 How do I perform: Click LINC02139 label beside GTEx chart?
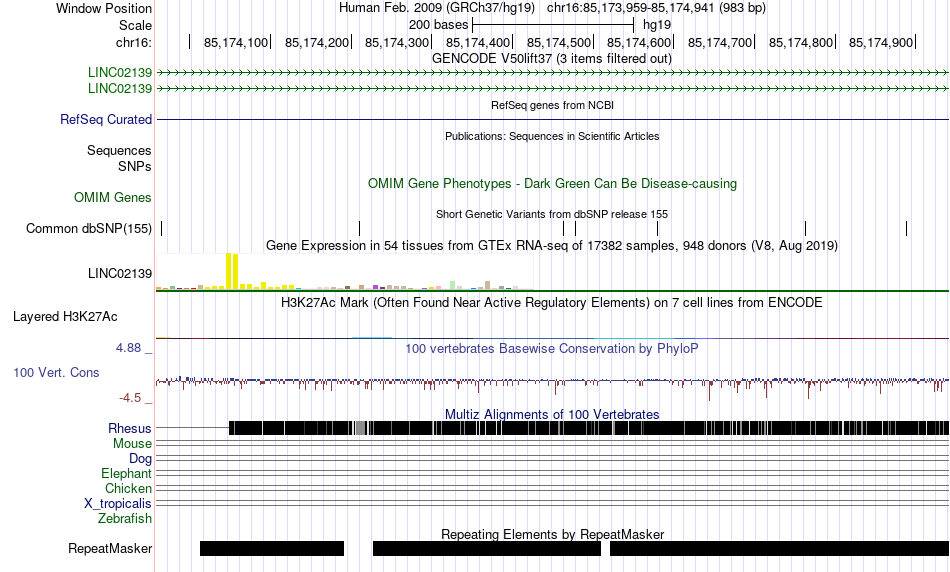tap(120, 273)
